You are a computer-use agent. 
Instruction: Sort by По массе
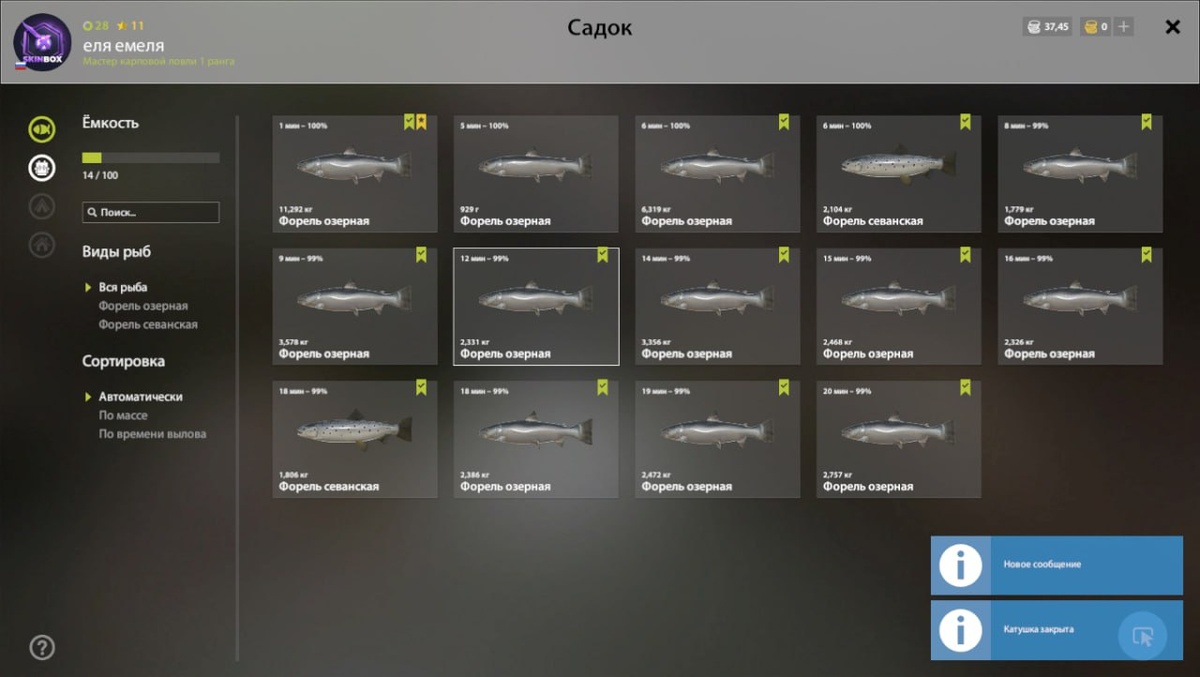123,415
